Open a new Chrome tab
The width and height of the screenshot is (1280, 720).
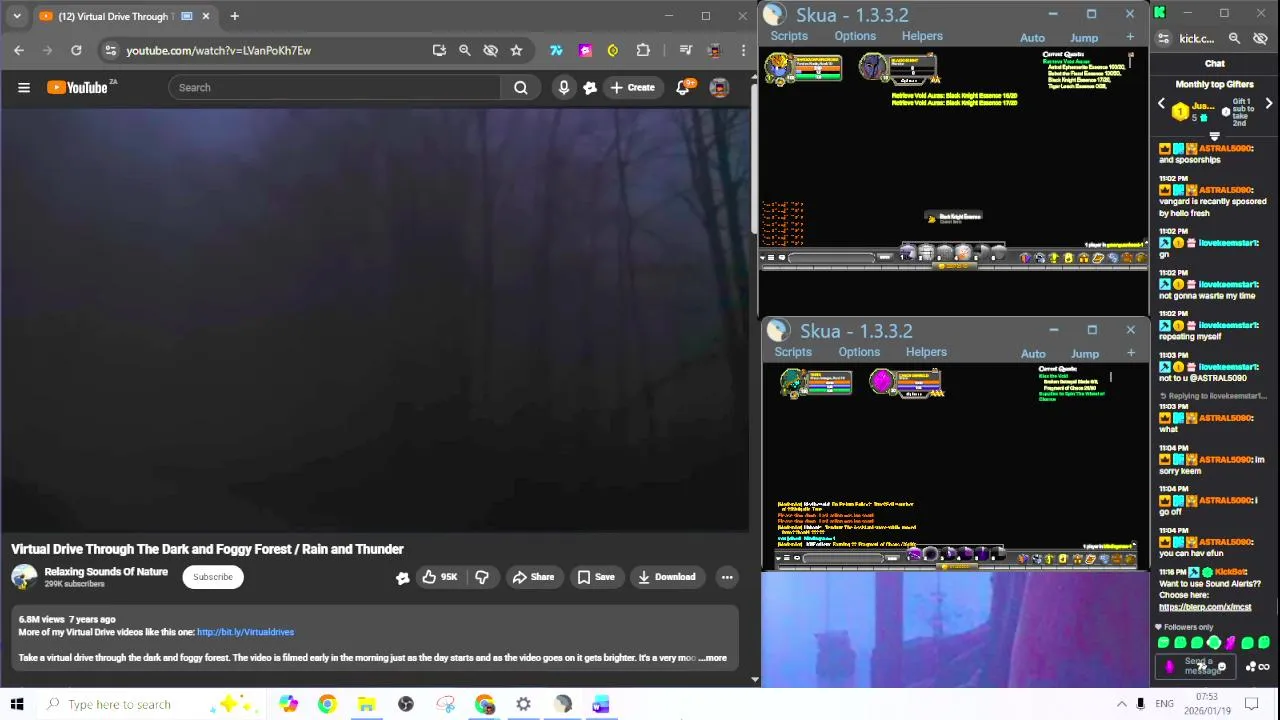point(235,16)
